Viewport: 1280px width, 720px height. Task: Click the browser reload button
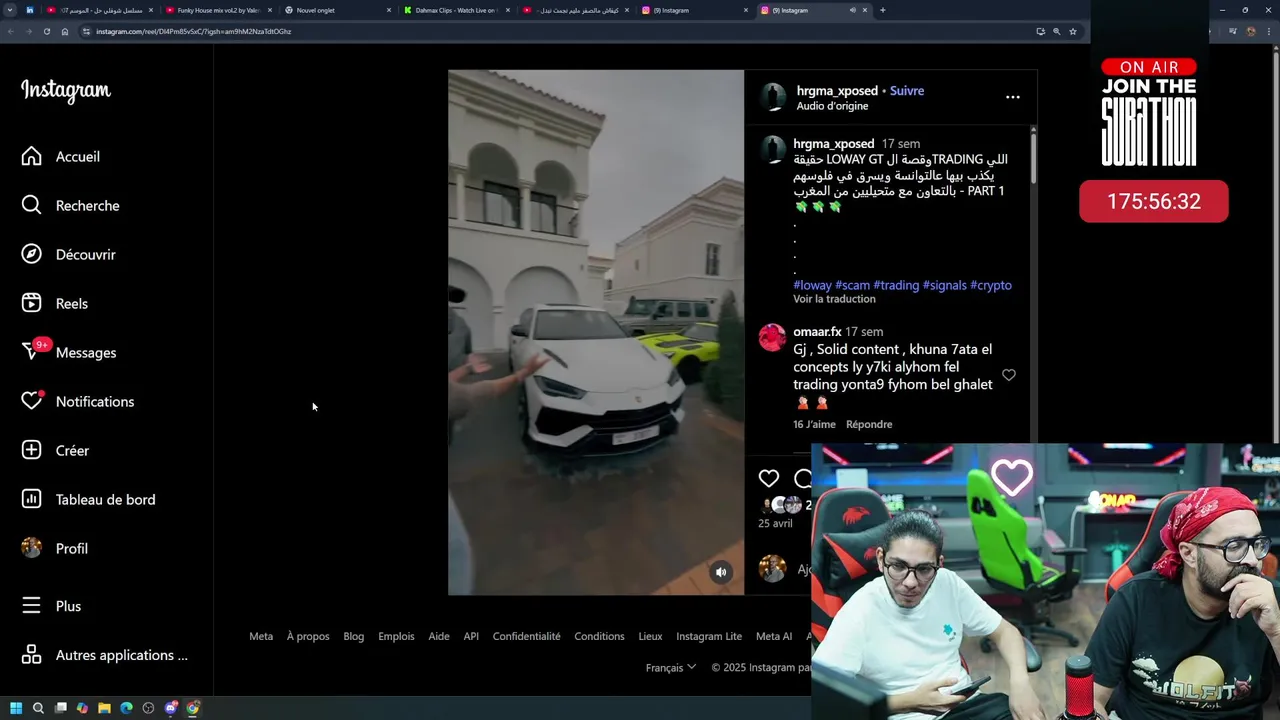[46, 31]
